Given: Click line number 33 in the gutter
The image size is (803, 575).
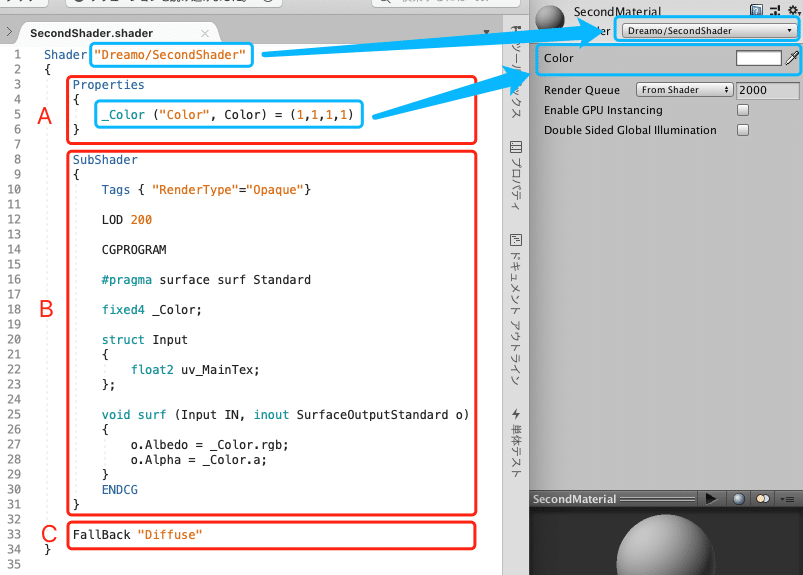Looking at the screenshot, I should [x=14, y=534].
